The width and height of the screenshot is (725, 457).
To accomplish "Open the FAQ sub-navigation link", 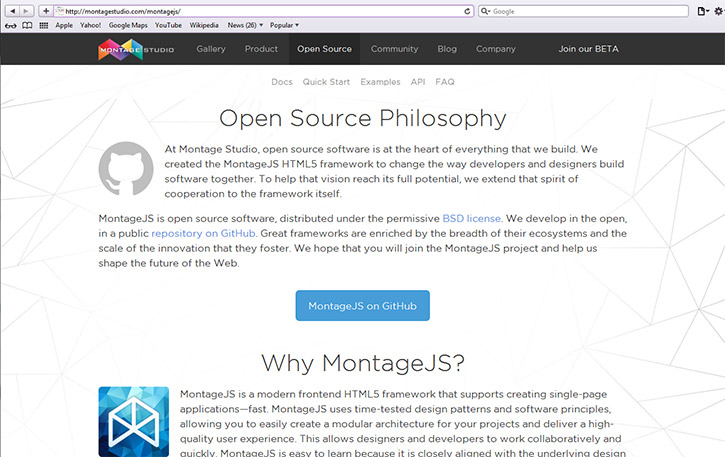I will click(x=445, y=82).
